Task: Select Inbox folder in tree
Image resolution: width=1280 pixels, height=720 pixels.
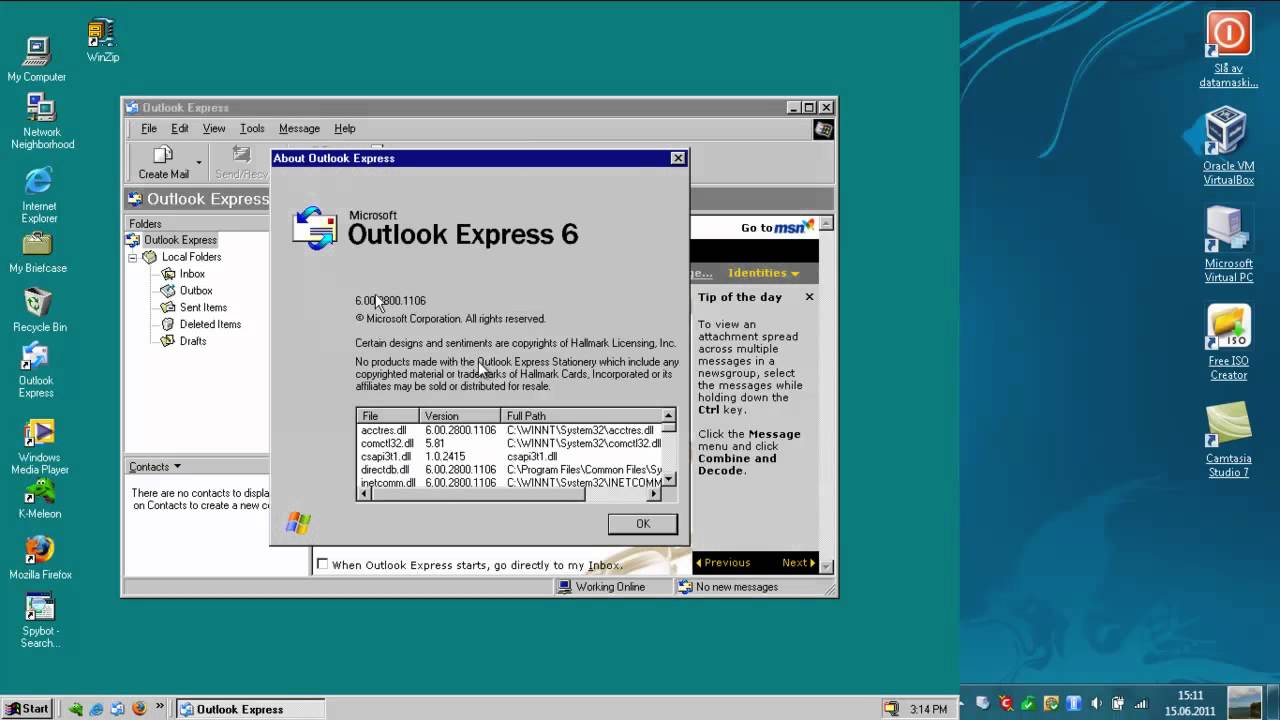Action: [192, 274]
